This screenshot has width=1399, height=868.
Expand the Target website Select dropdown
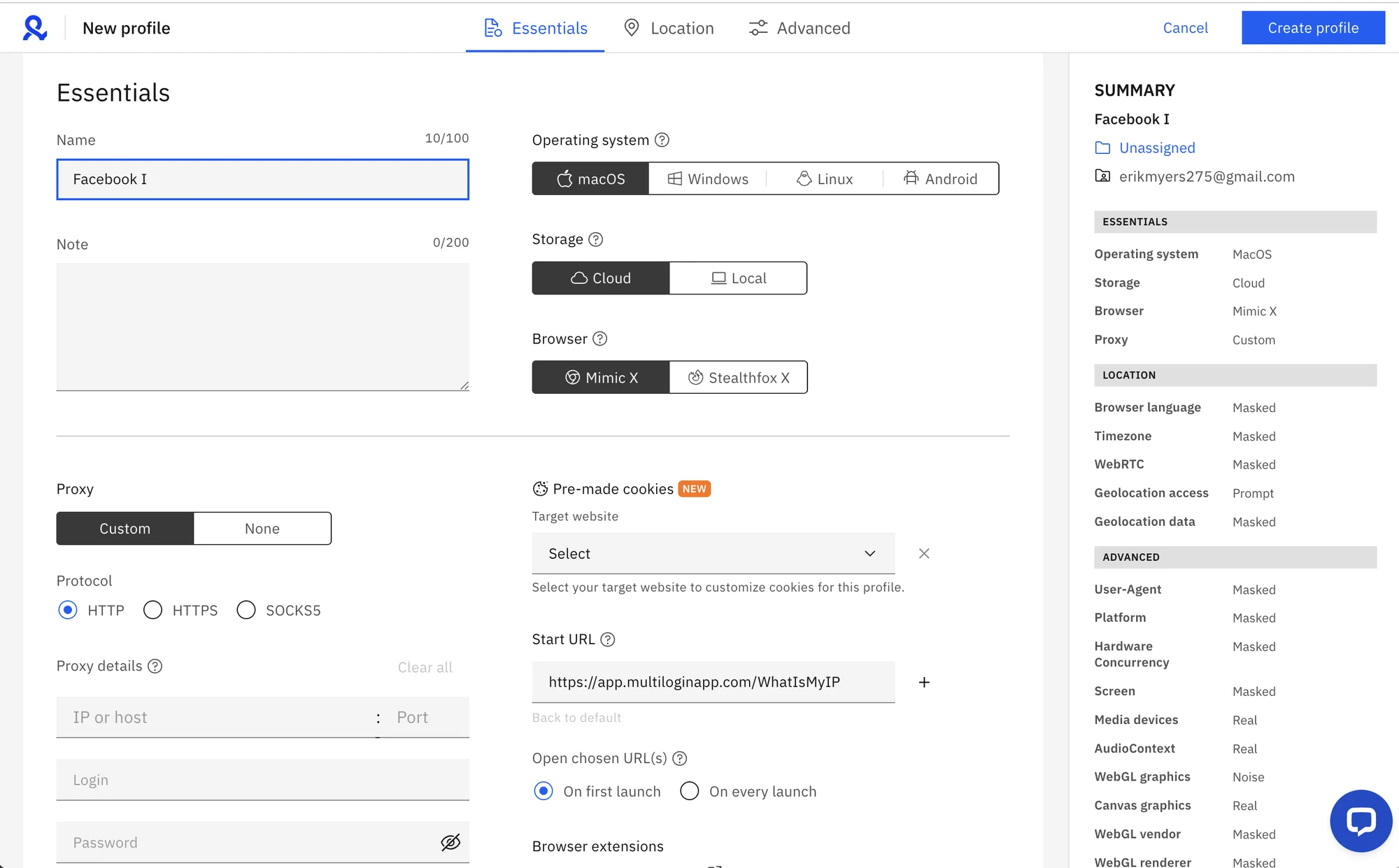pos(713,553)
